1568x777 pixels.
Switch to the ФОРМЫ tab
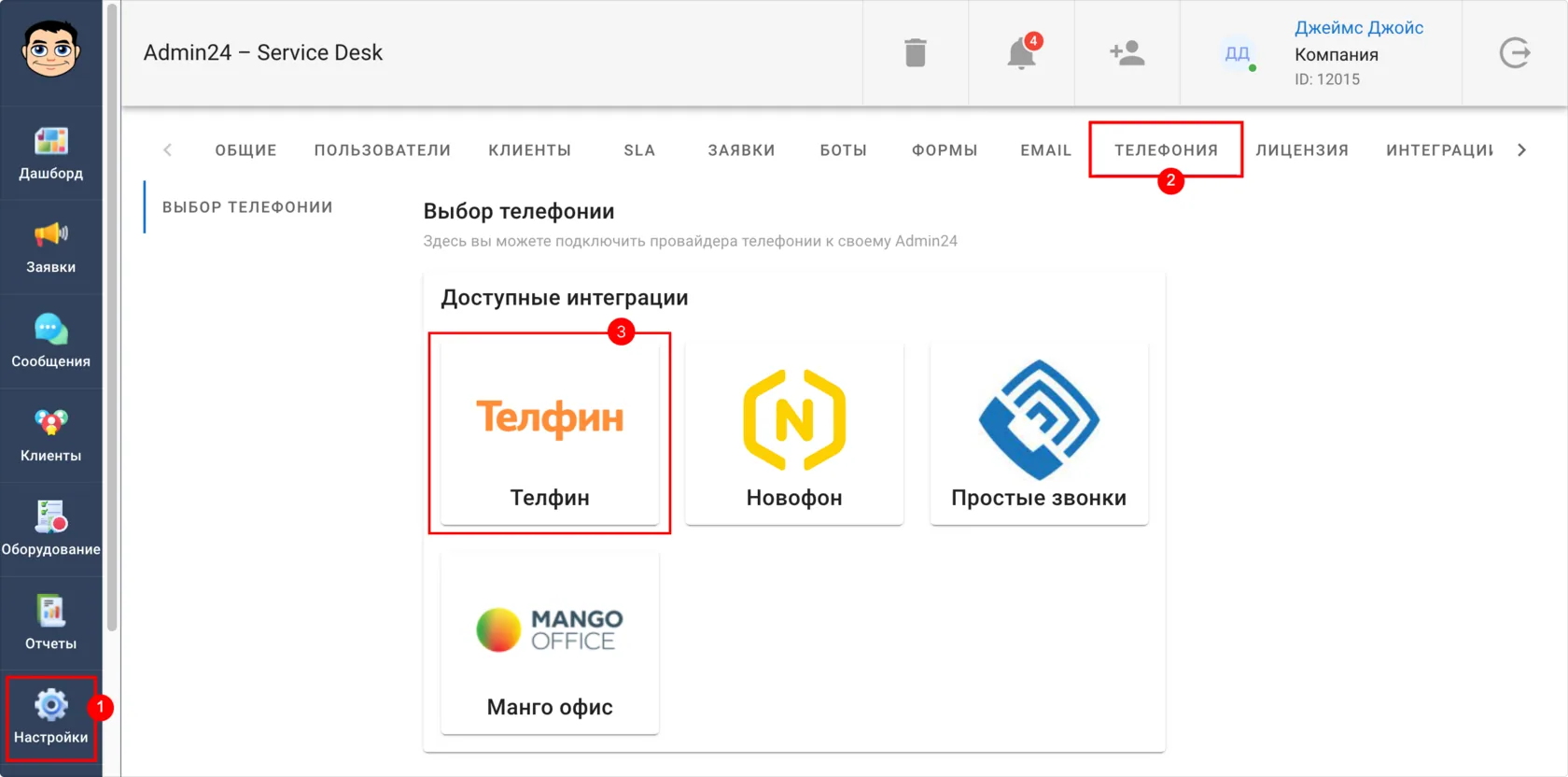[945, 150]
